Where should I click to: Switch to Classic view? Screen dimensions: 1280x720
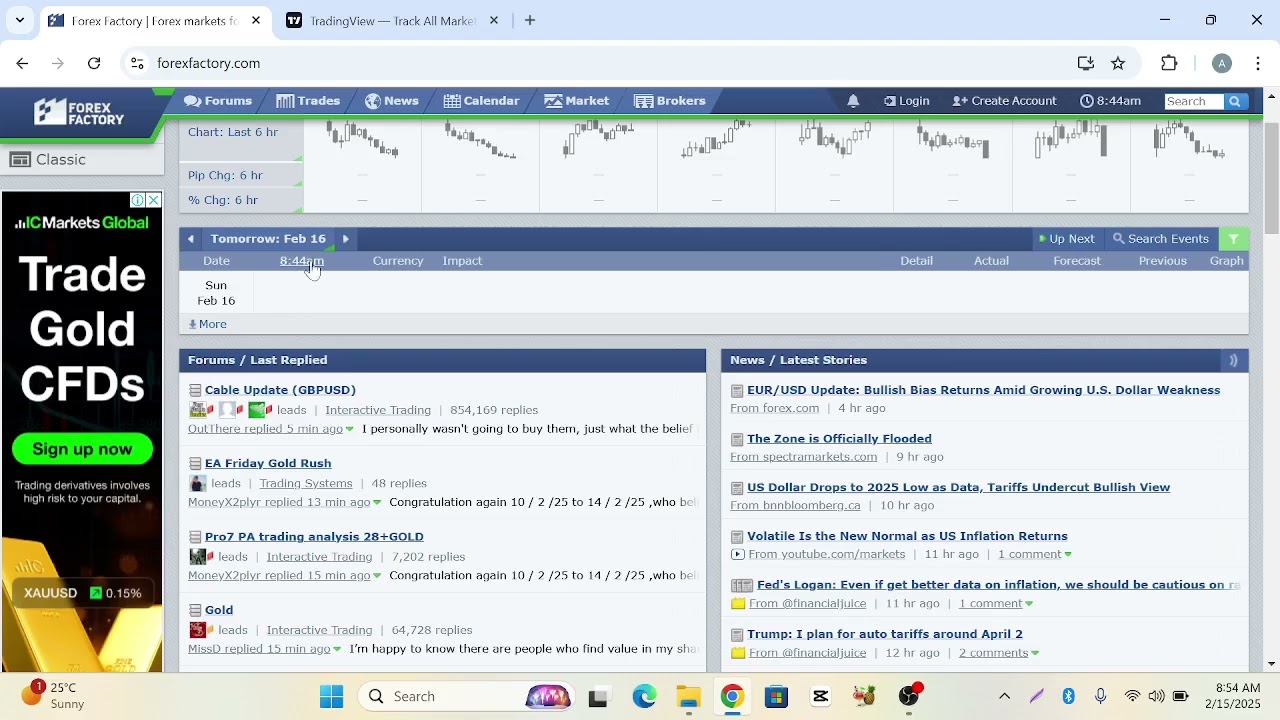click(49, 159)
